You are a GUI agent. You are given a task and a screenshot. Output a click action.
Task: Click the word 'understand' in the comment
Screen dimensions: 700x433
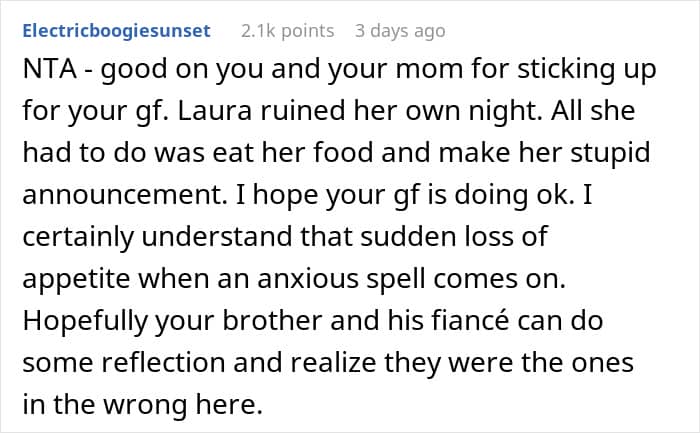[217, 236]
